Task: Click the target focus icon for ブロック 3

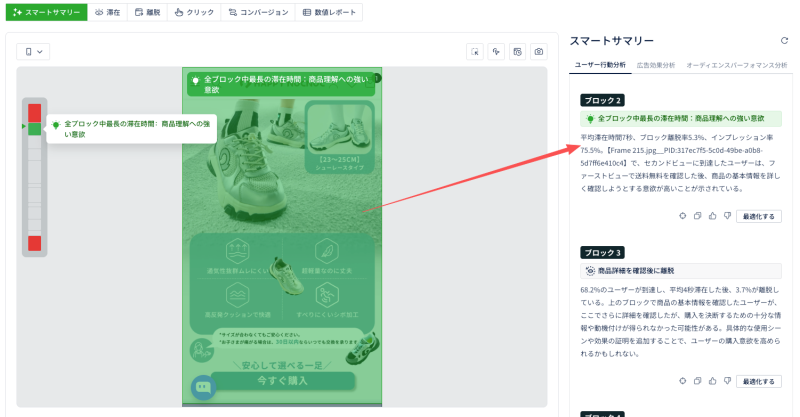Action: (682, 381)
